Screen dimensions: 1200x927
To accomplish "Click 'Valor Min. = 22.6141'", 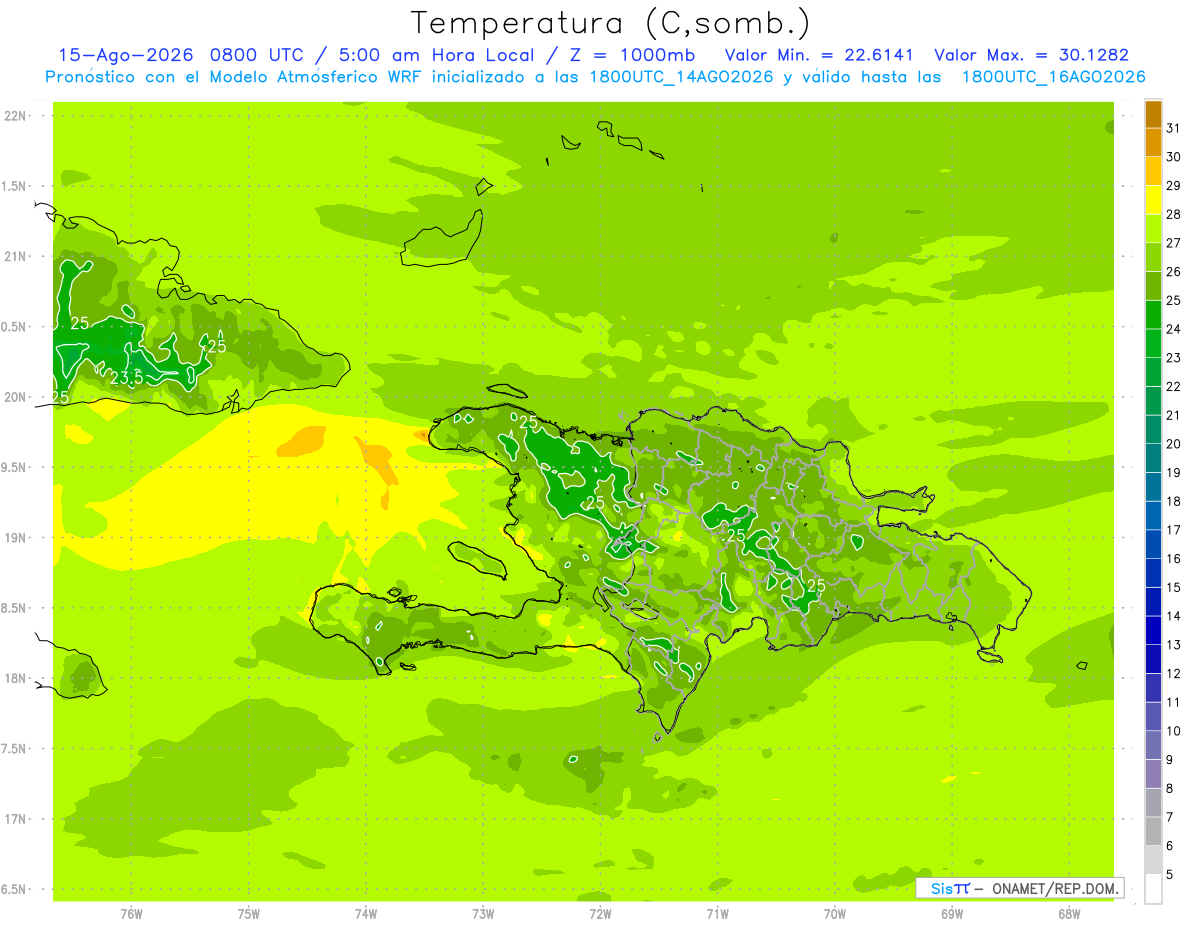I will tap(819, 55).
